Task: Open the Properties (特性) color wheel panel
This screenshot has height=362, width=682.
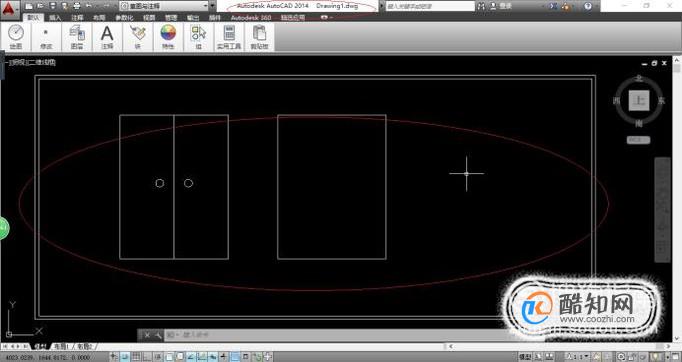Action: pos(168,37)
